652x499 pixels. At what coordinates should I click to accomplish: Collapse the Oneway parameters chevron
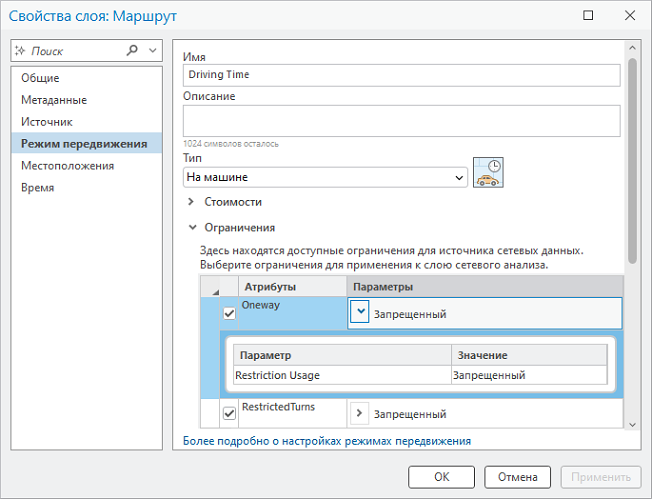click(x=360, y=313)
